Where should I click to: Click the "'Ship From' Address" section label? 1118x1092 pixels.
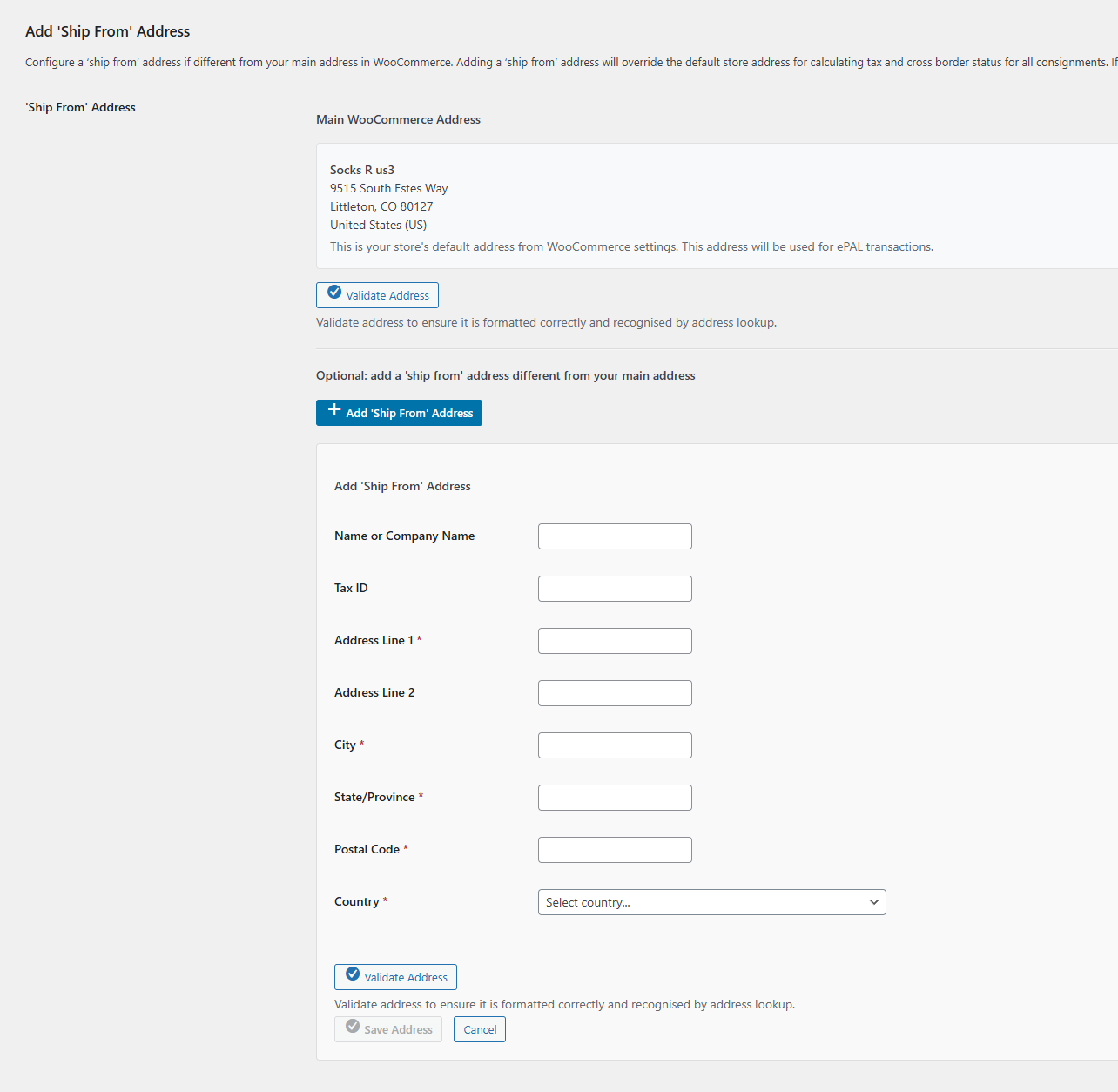point(80,107)
